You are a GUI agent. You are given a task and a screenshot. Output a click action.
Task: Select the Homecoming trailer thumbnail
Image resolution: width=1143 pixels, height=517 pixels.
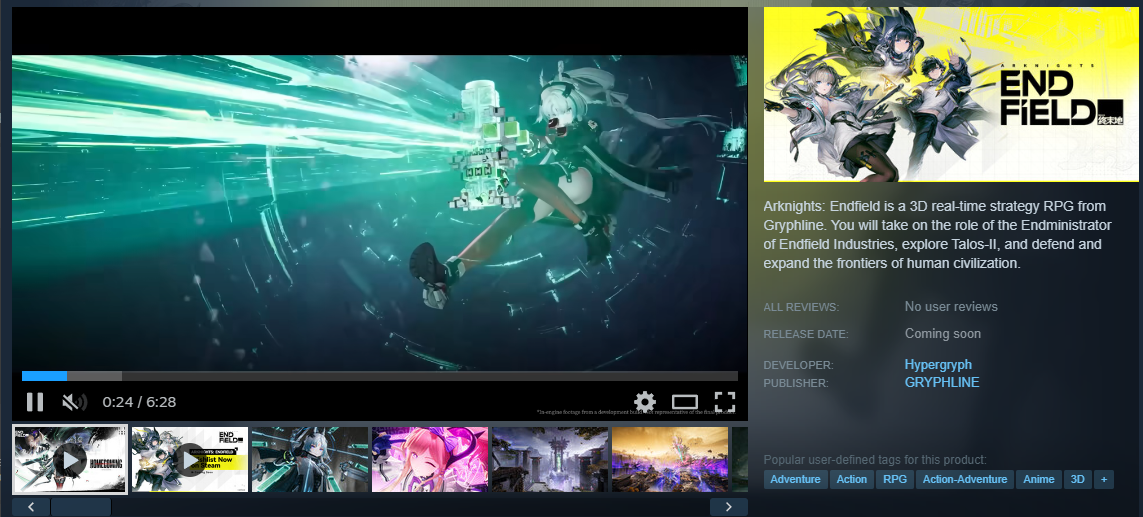click(70, 459)
